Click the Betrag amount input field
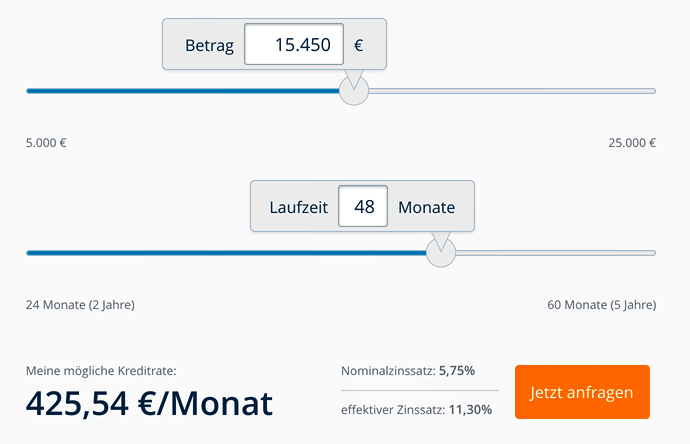 [294, 44]
